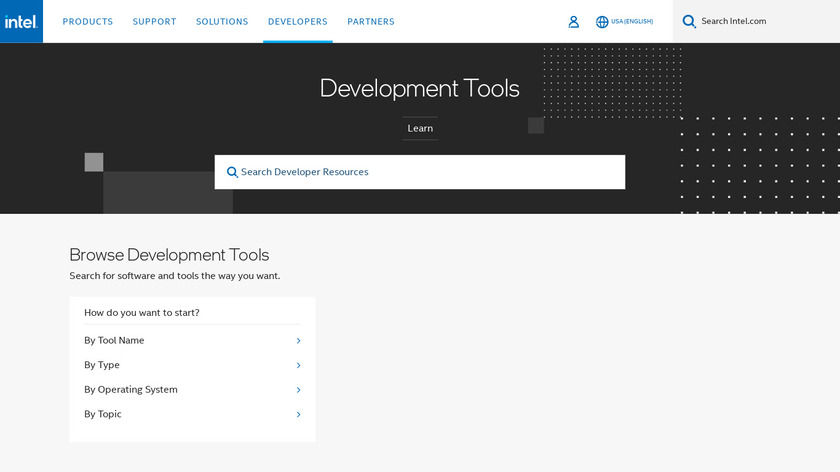This screenshot has height=472, width=840.
Task: Browse tools By Tool Name
Action: click(x=192, y=340)
